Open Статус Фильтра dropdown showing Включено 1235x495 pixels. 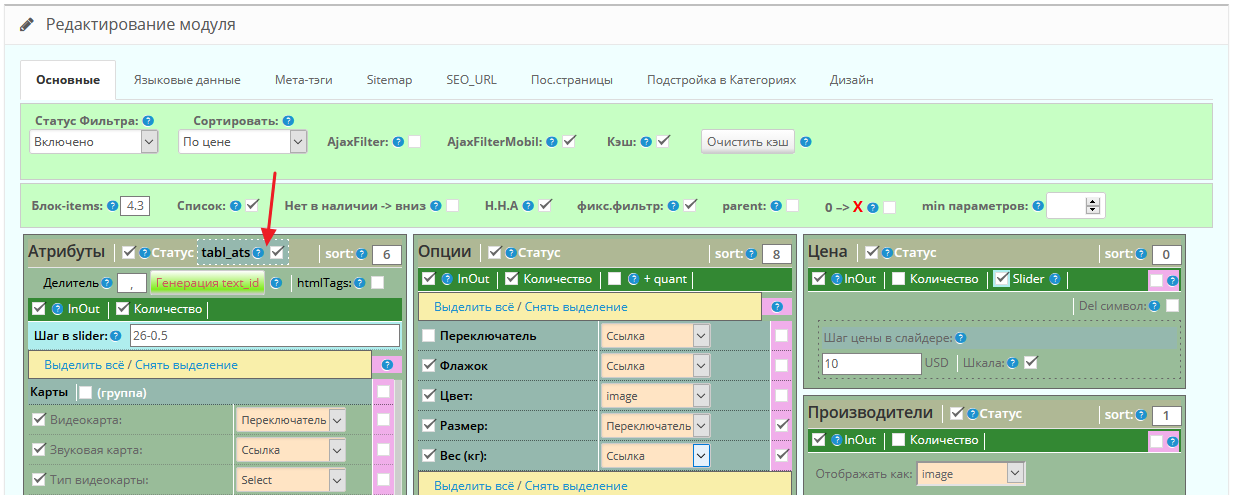click(x=94, y=142)
